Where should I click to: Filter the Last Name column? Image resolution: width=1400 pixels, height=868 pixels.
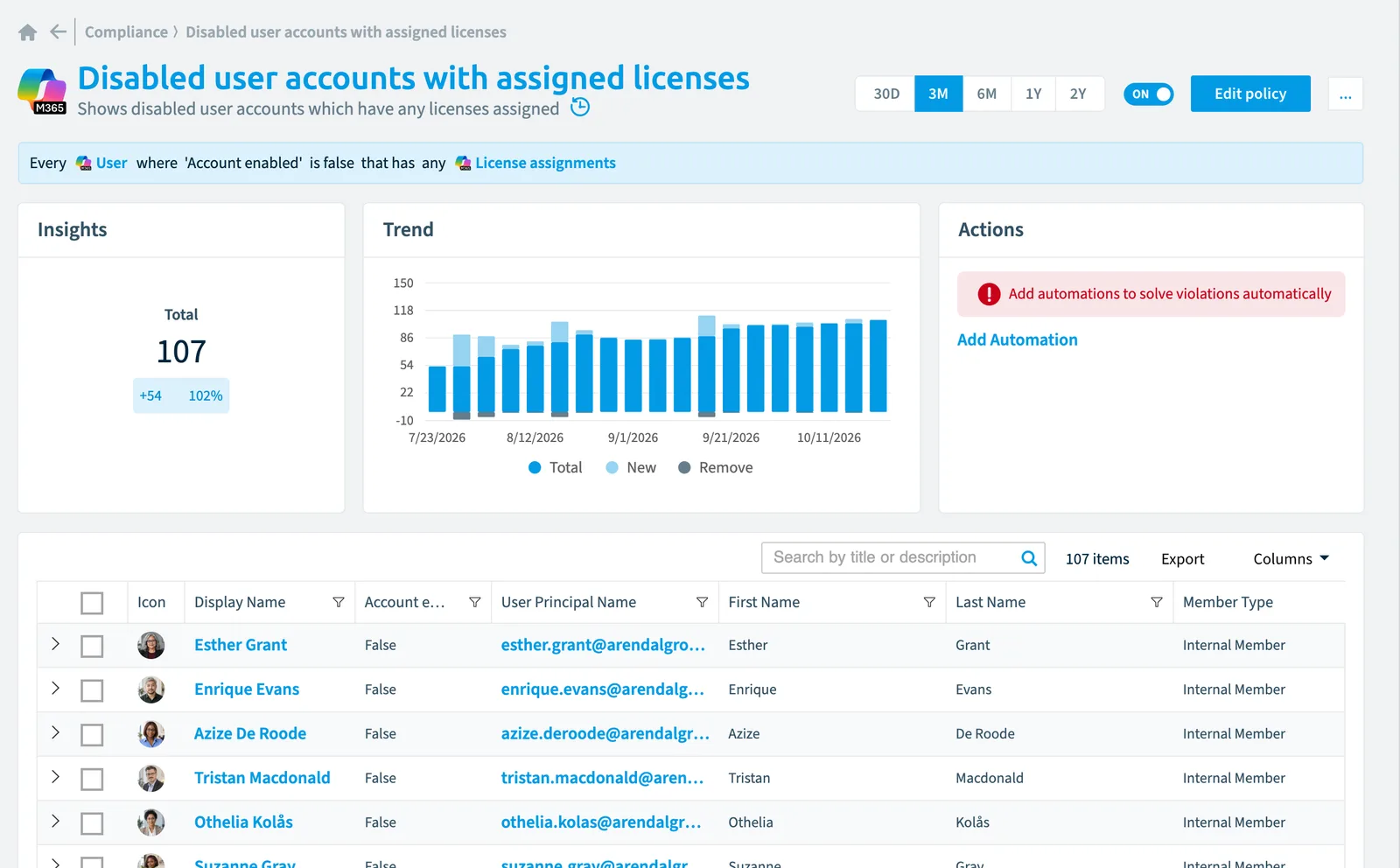pos(1157,602)
